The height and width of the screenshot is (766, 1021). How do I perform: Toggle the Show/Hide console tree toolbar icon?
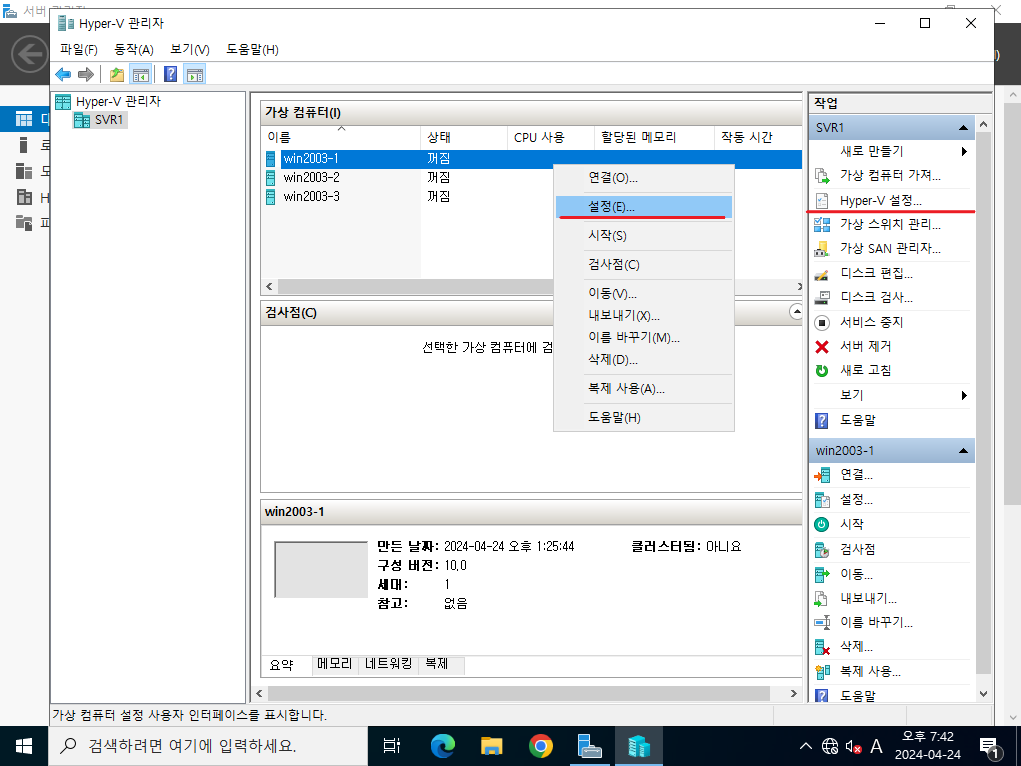[141, 74]
